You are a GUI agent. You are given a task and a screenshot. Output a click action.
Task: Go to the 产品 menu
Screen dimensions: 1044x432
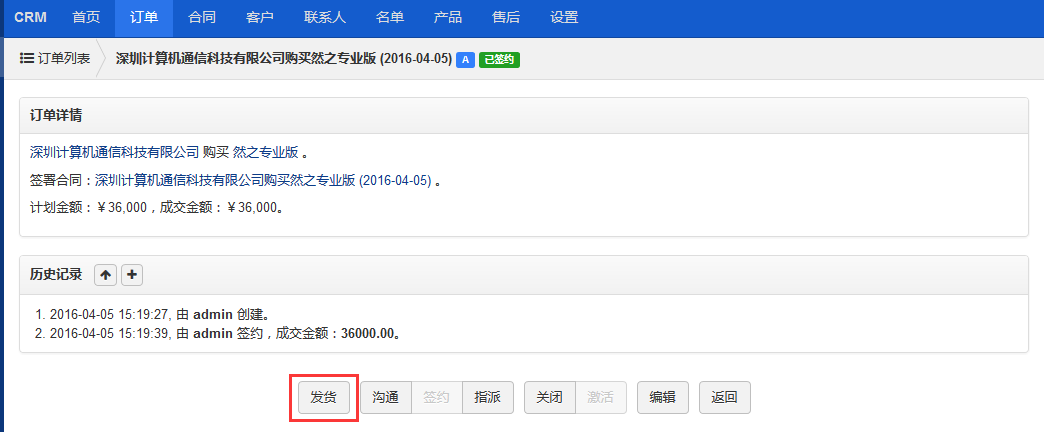447,18
